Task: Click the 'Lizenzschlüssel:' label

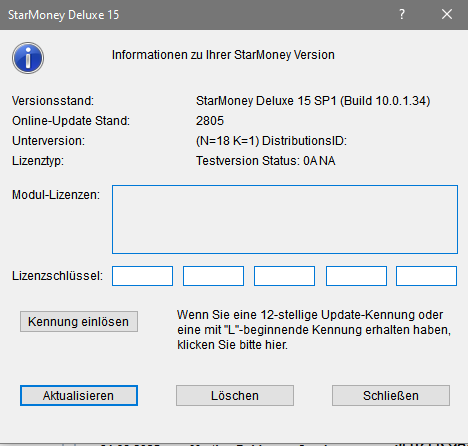Action: tap(57, 276)
